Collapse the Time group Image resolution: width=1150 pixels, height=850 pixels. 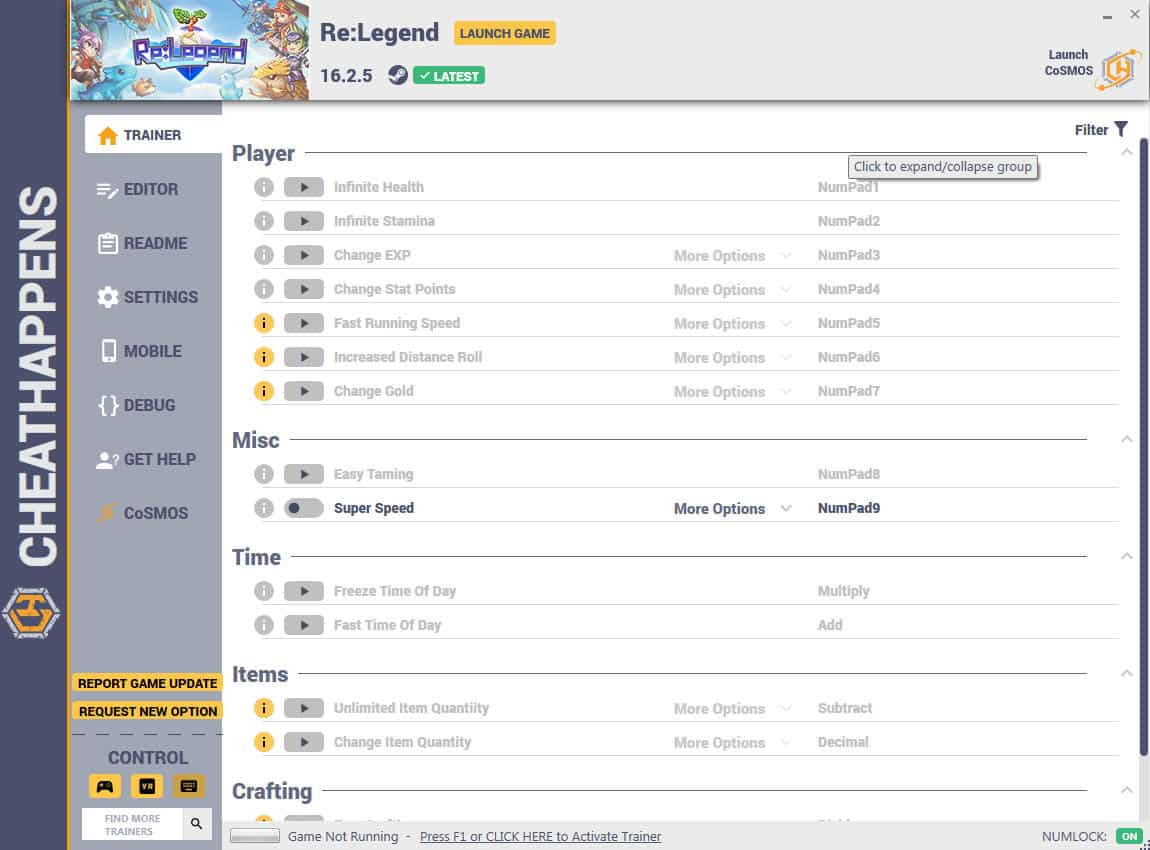click(x=1127, y=557)
